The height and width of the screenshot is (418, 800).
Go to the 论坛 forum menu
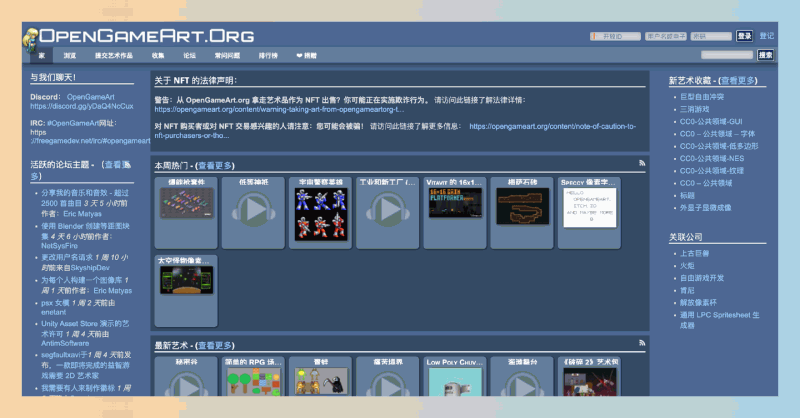pos(190,56)
